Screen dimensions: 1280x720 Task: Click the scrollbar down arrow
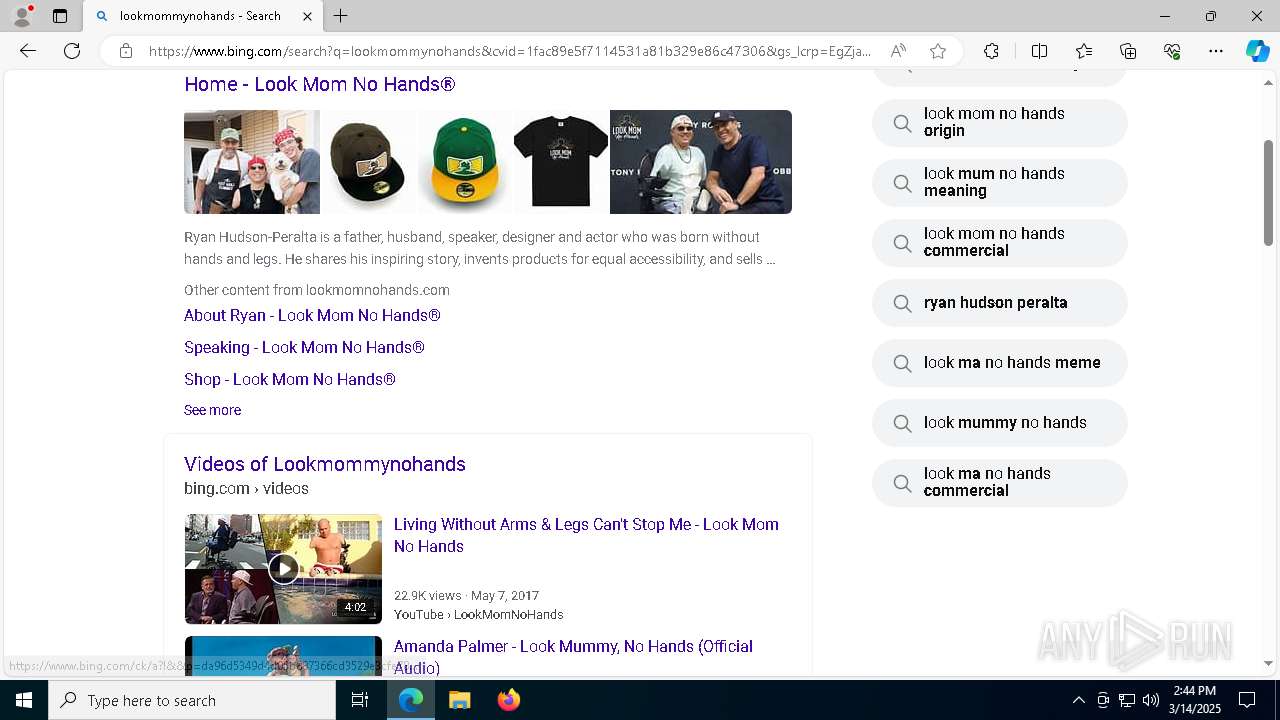pyautogui.click(x=1268, y=663)
